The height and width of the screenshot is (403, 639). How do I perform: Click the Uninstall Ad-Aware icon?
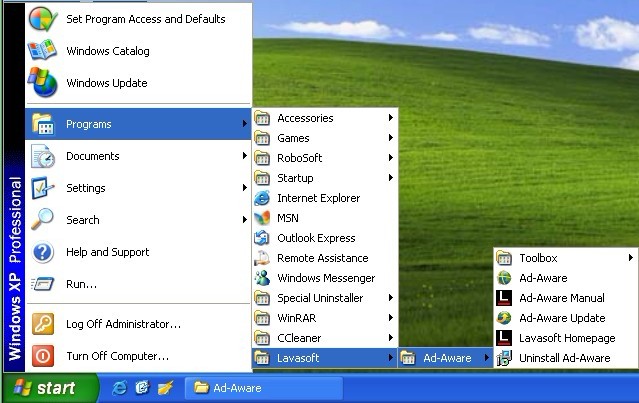click(504, 358)
